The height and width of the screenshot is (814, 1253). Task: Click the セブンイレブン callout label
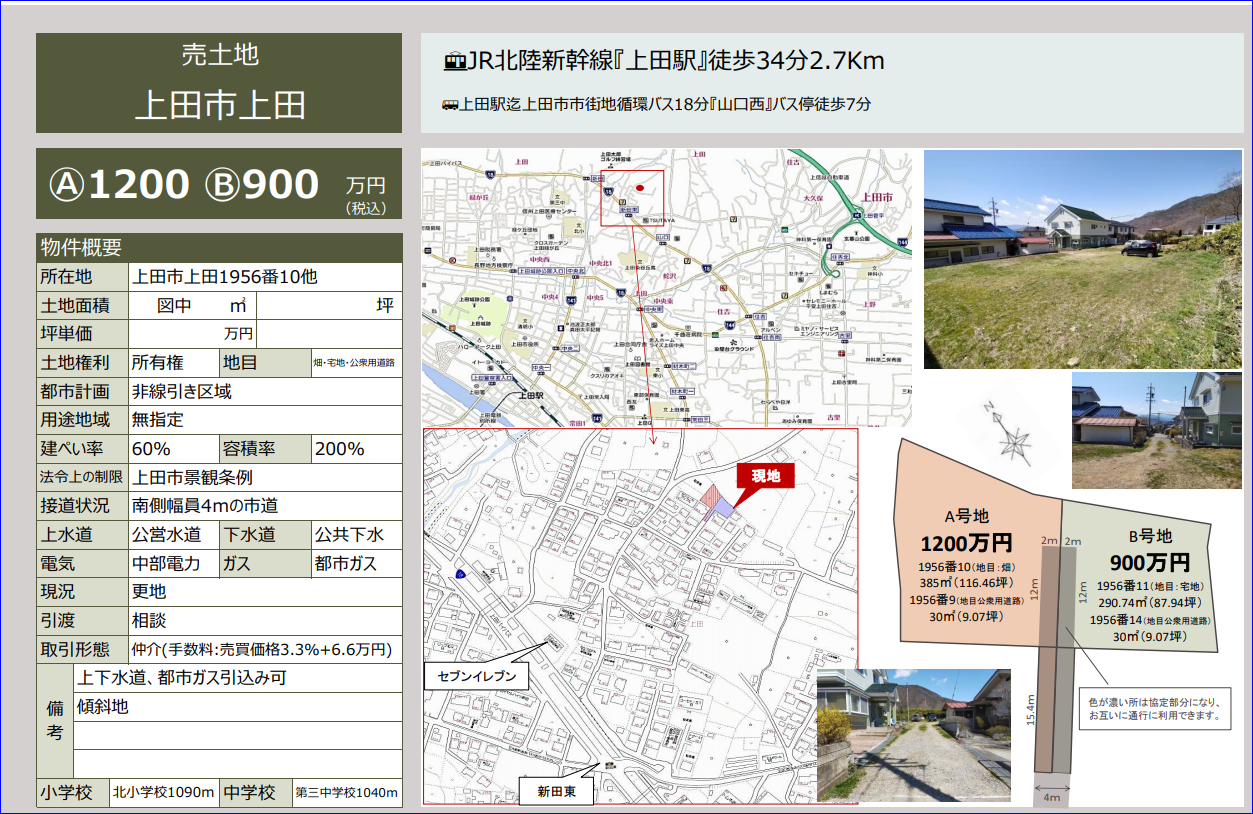(477, 677)
